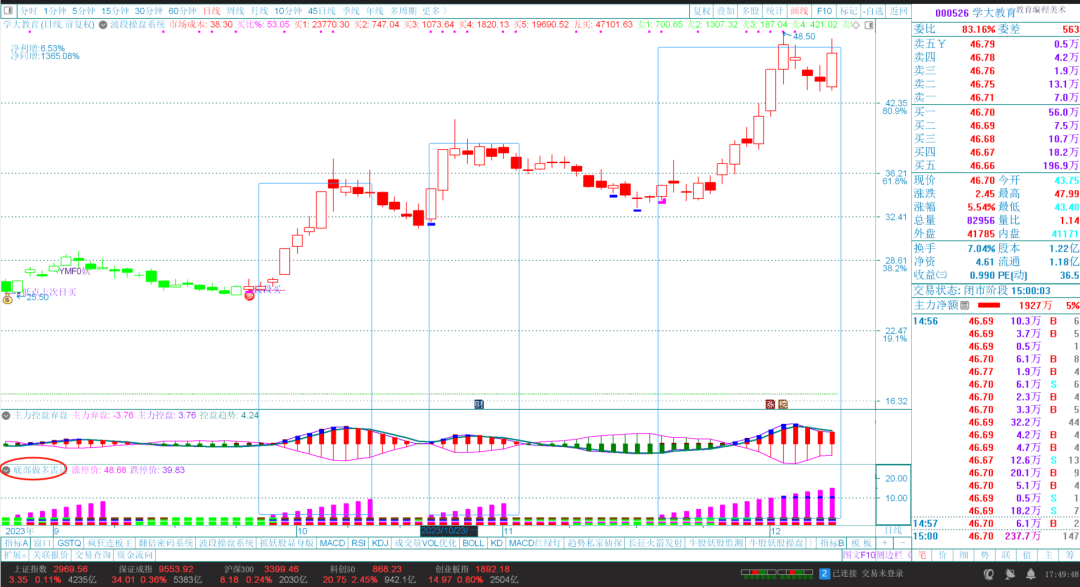Select the BOLL indicator tab
Viewport: 1080px width, 587px height.
tap(473, 543)
